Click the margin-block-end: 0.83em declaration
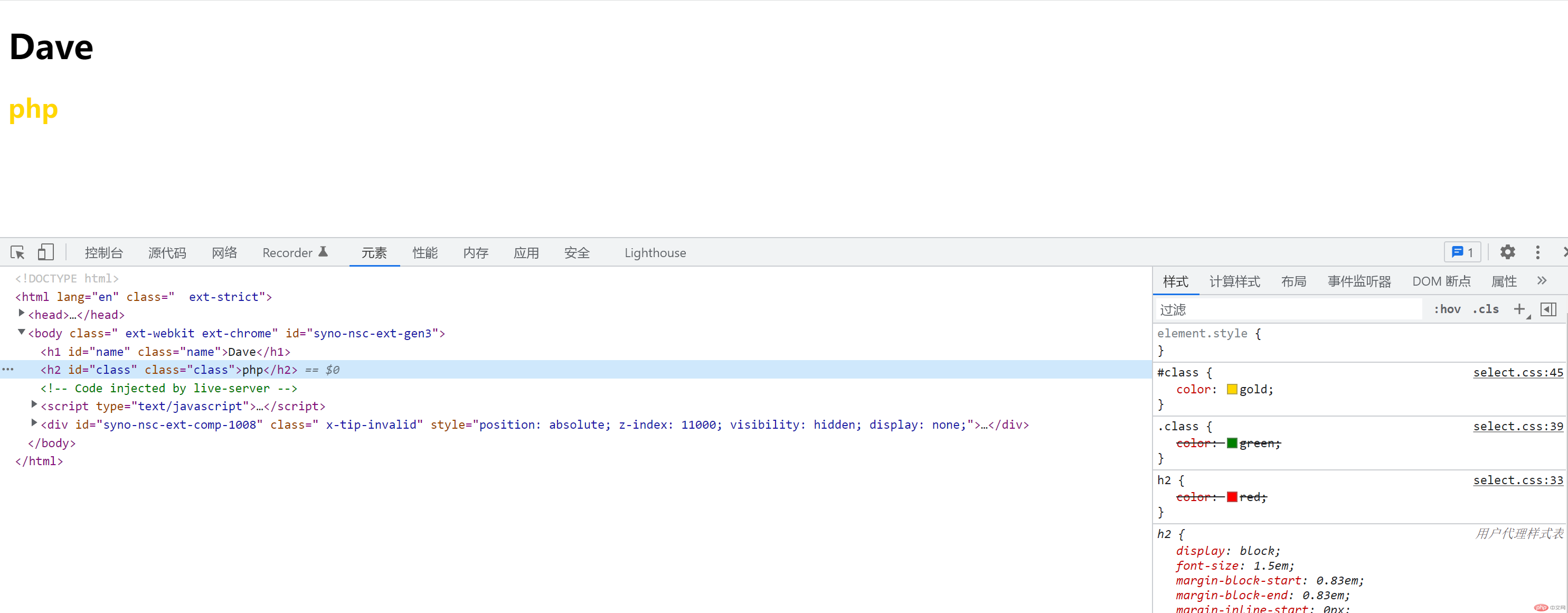 click(1263, 596)
